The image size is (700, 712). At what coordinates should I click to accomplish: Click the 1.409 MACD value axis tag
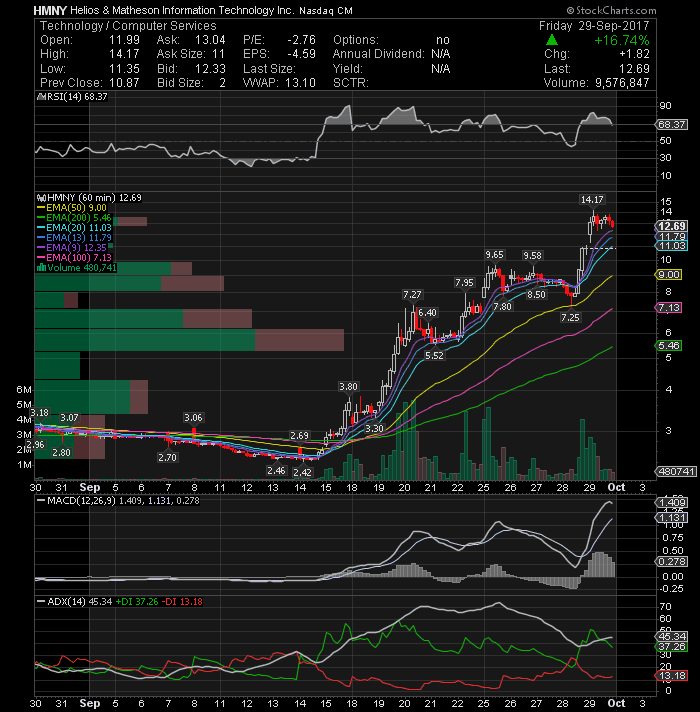point(671,503)
